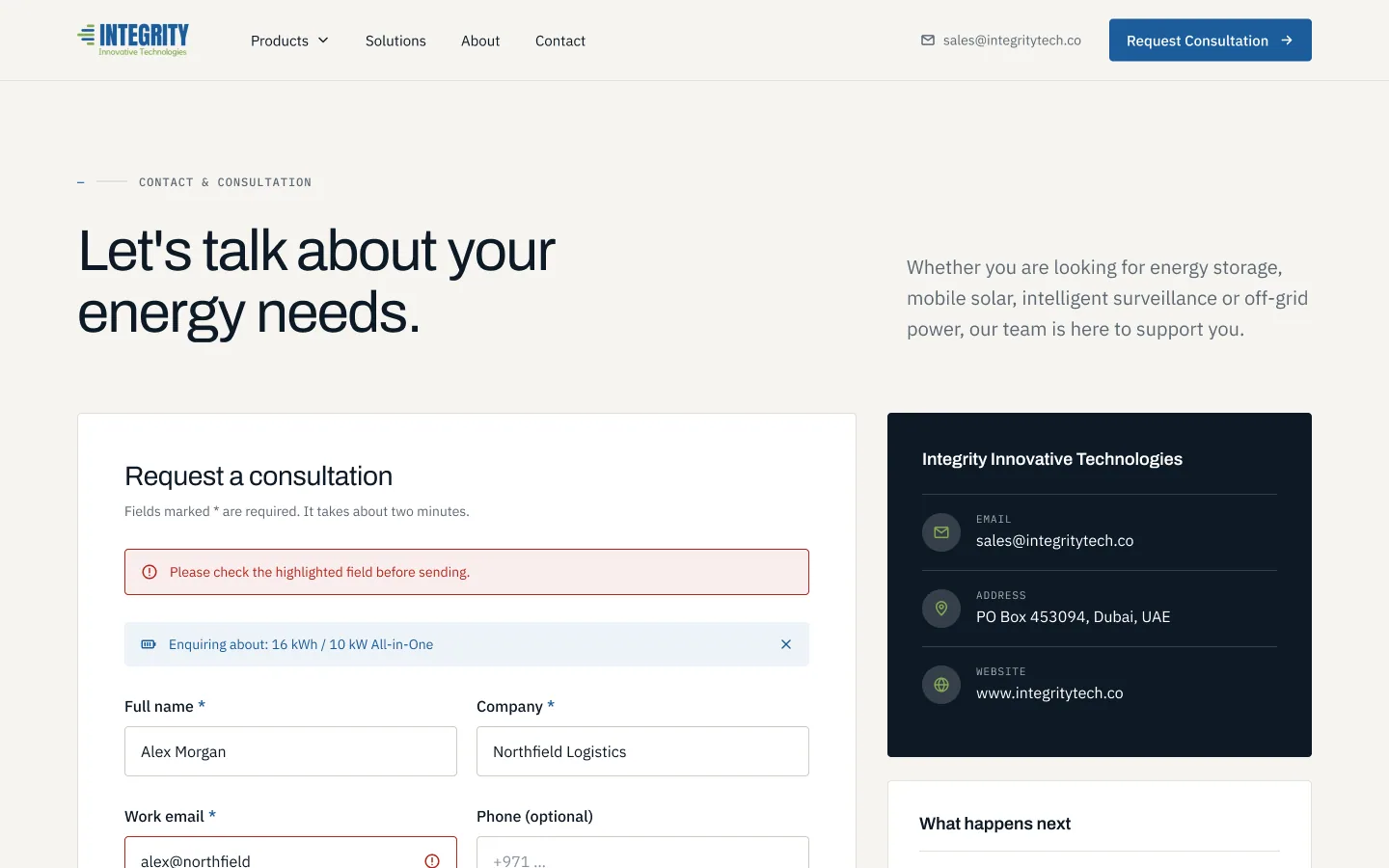Click the Fields marked * are required note
This screenshot has height=868, width=1389.
coord(297,511)
